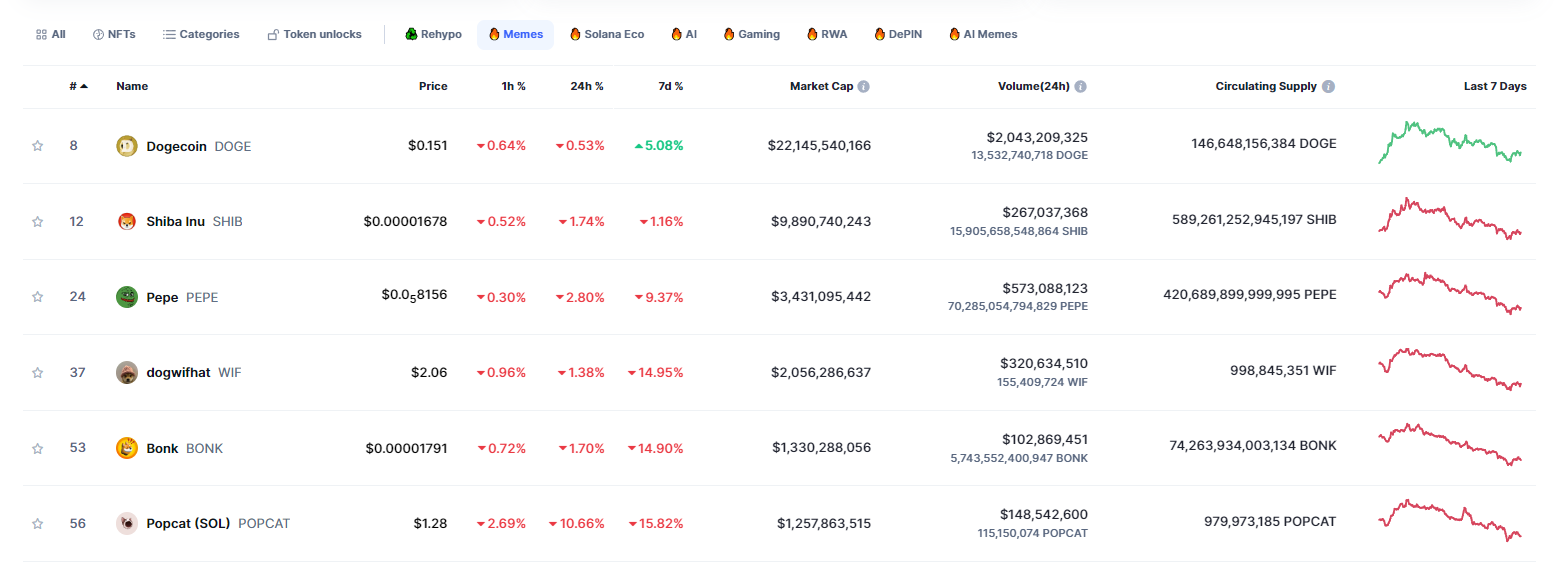Open Dogecoin 7-day sparkline chart
Screen dimensions: 1556x564
click(1450, 143)
